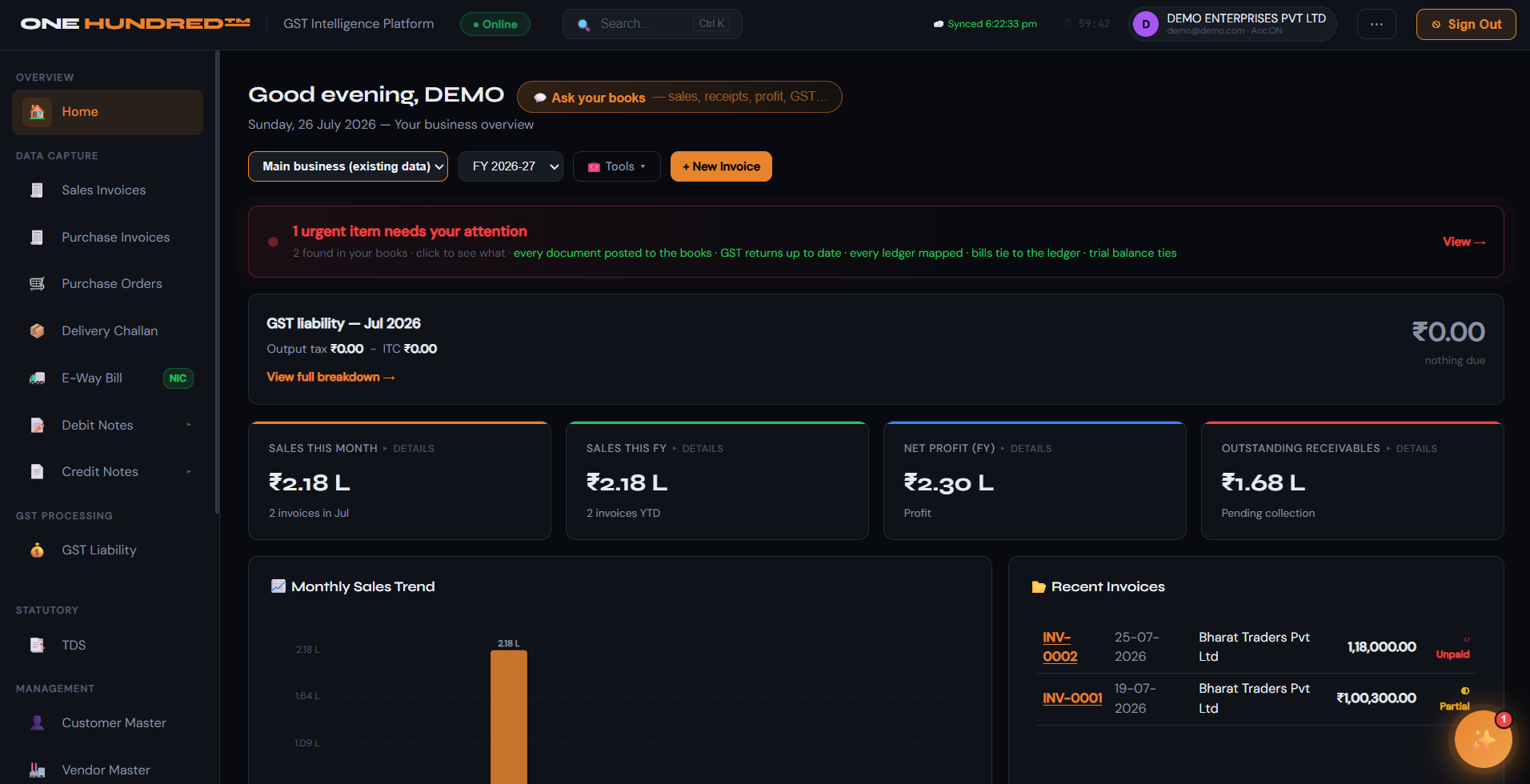The image size is (1530, 784).
Task: Click the Online status badge
Action: coord(495,24)
